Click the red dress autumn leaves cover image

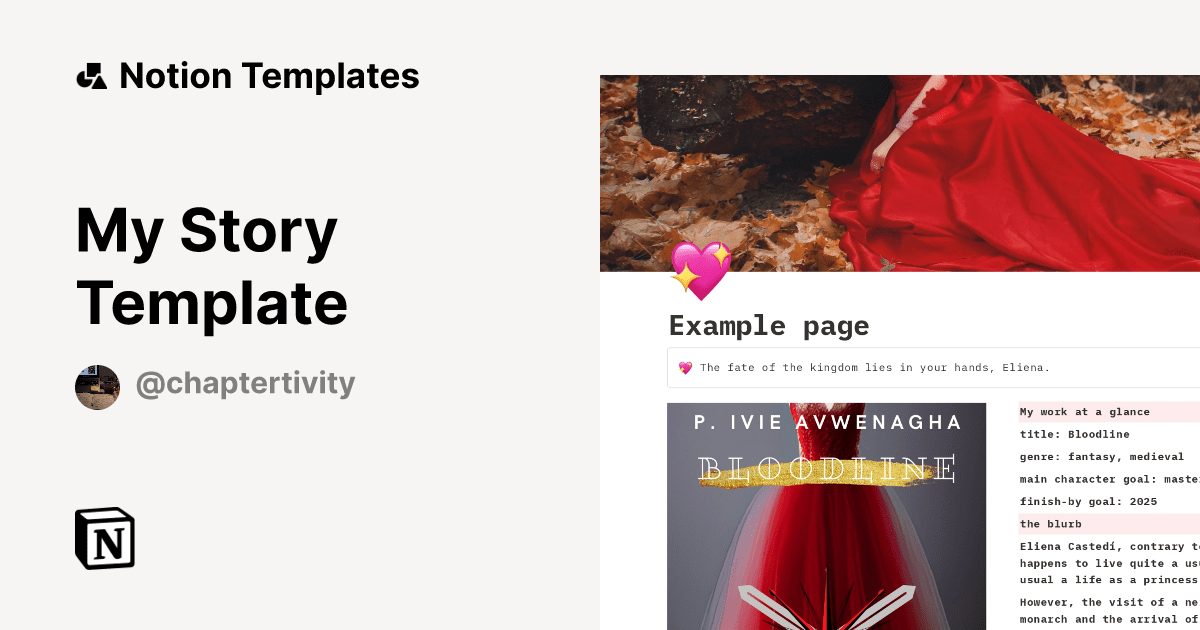click(x=900, y=173)
